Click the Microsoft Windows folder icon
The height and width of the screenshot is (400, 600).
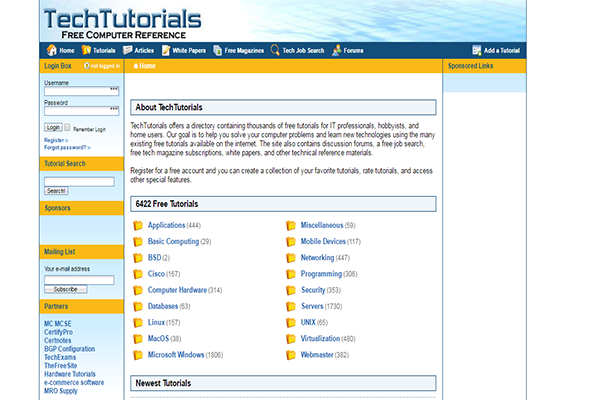click(138, 355)
